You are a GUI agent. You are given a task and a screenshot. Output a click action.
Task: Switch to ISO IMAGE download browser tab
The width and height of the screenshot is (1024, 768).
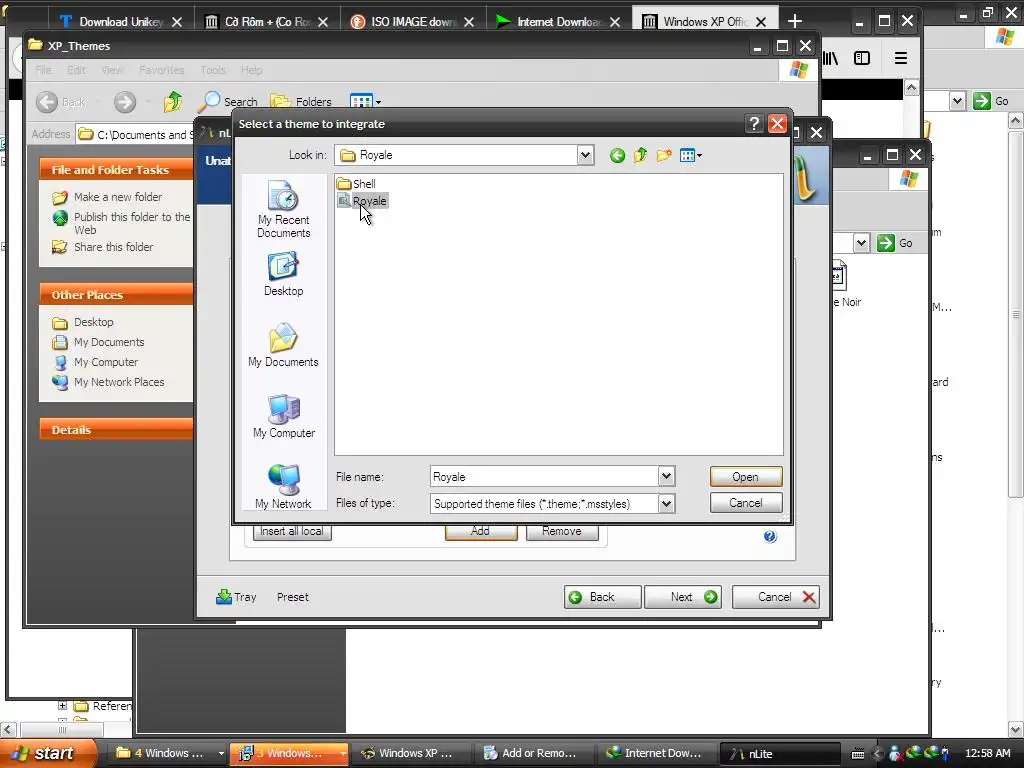click(x=412, y=22)
